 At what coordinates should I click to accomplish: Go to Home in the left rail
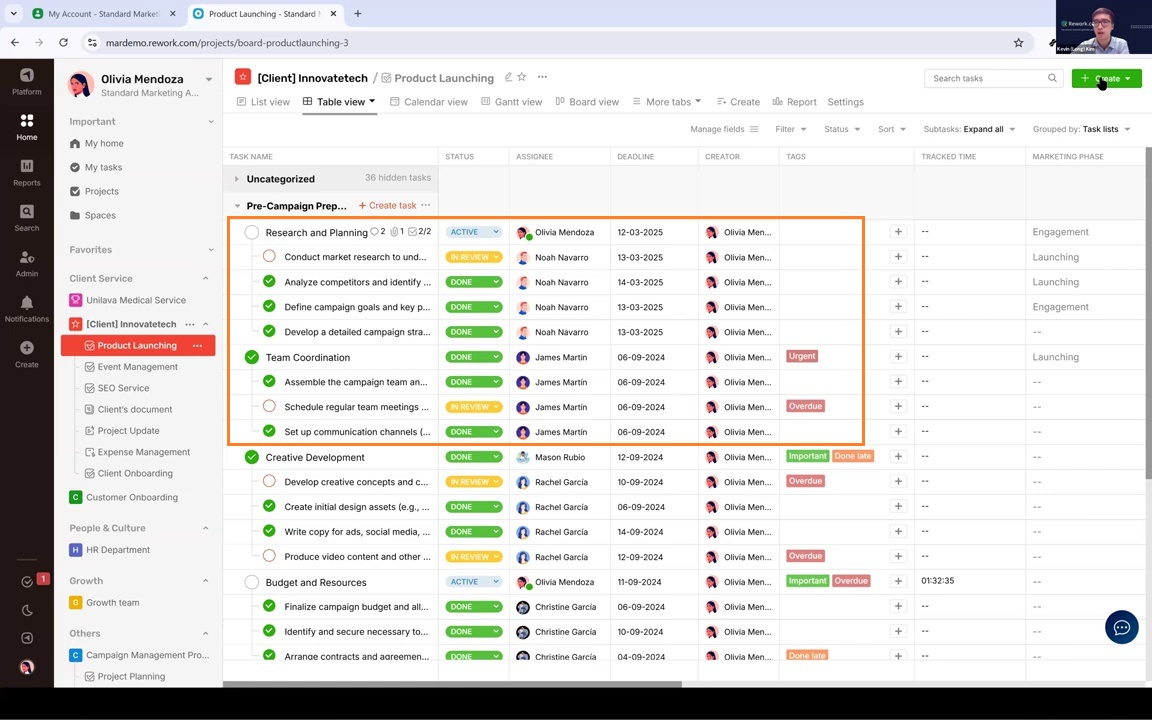pos(26,127)
